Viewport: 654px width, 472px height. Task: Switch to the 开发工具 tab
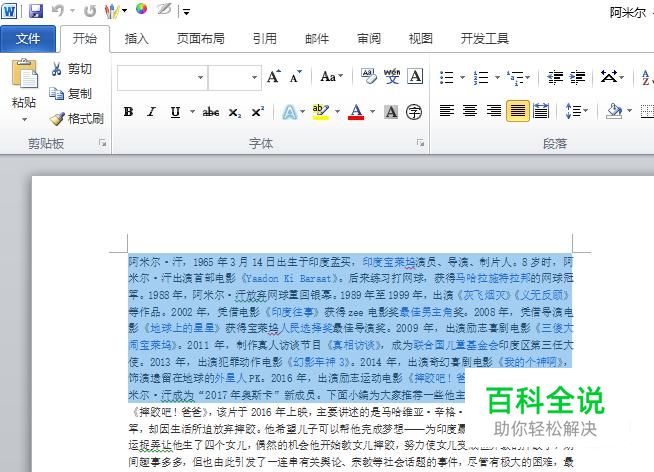point(485,39)
